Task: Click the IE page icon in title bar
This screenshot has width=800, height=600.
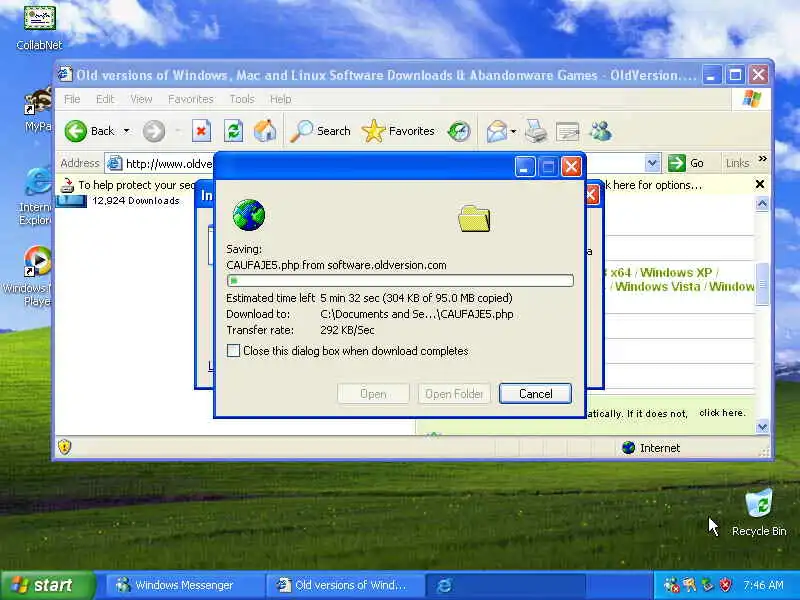Action: pos(64,74)
